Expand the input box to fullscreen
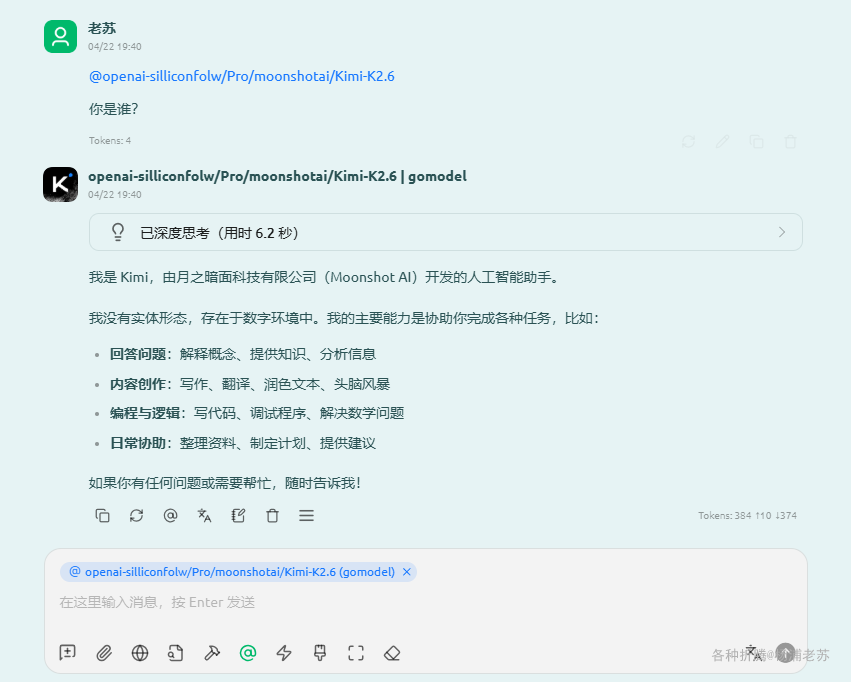Viewport: 851px width, 682px height. (x=356, y=653)
